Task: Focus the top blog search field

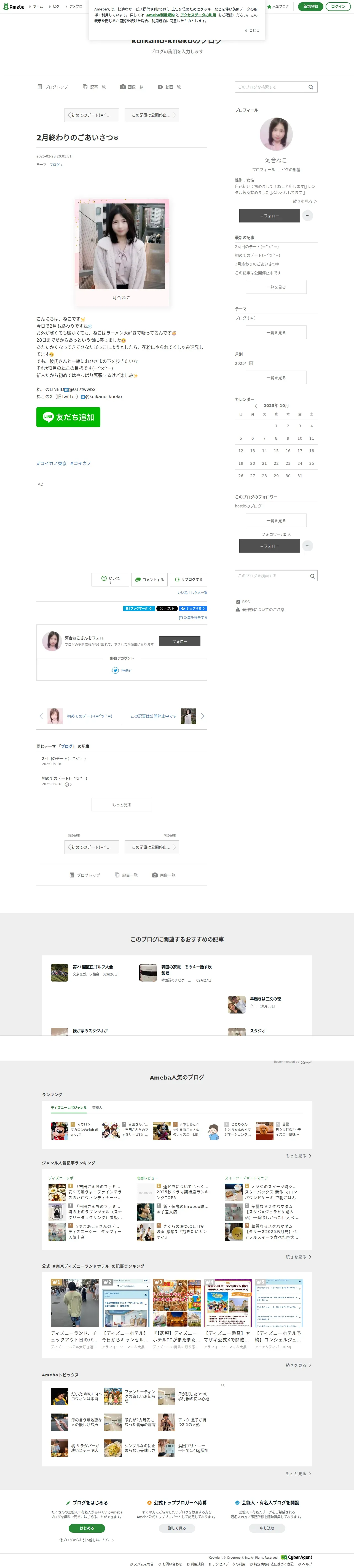Action: pyautogui.click(x=270, y=87)
